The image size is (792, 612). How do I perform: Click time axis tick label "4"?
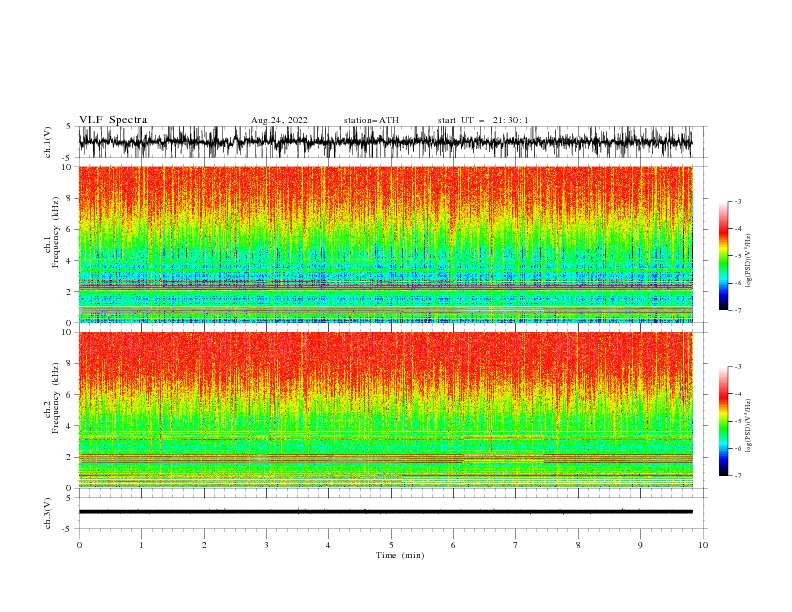click(328, 545)
